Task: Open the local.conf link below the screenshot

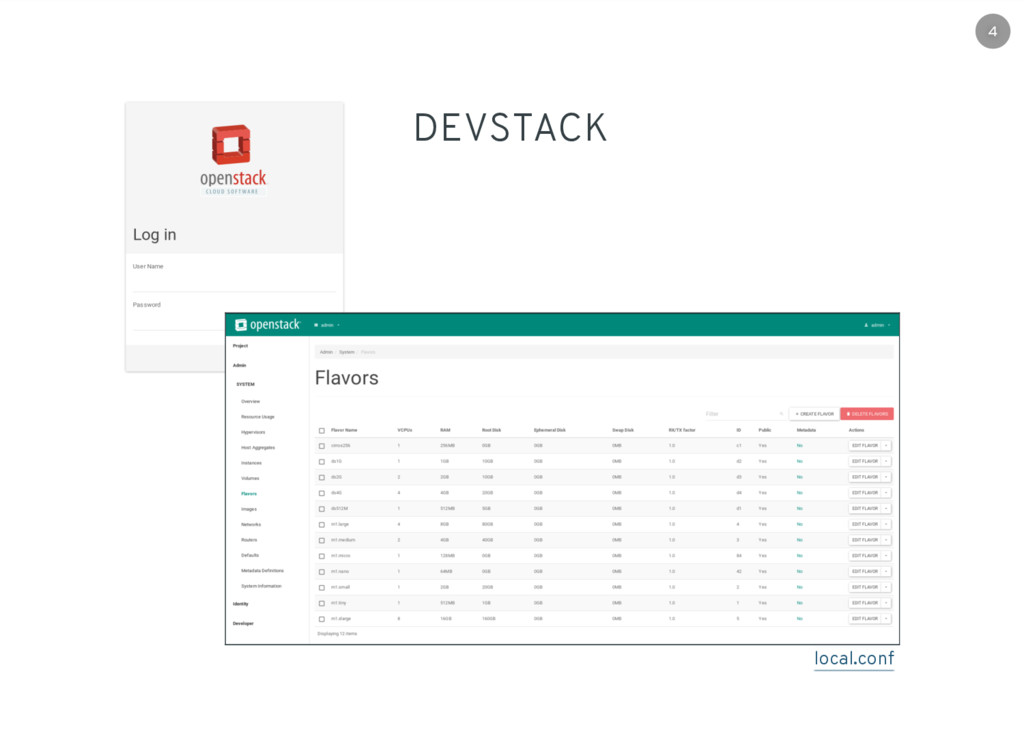Action: click(854, 658)
